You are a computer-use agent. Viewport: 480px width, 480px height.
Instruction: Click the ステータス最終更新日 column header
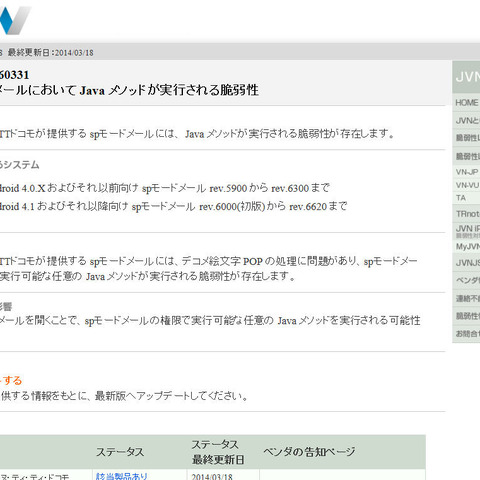coord(218,452)
